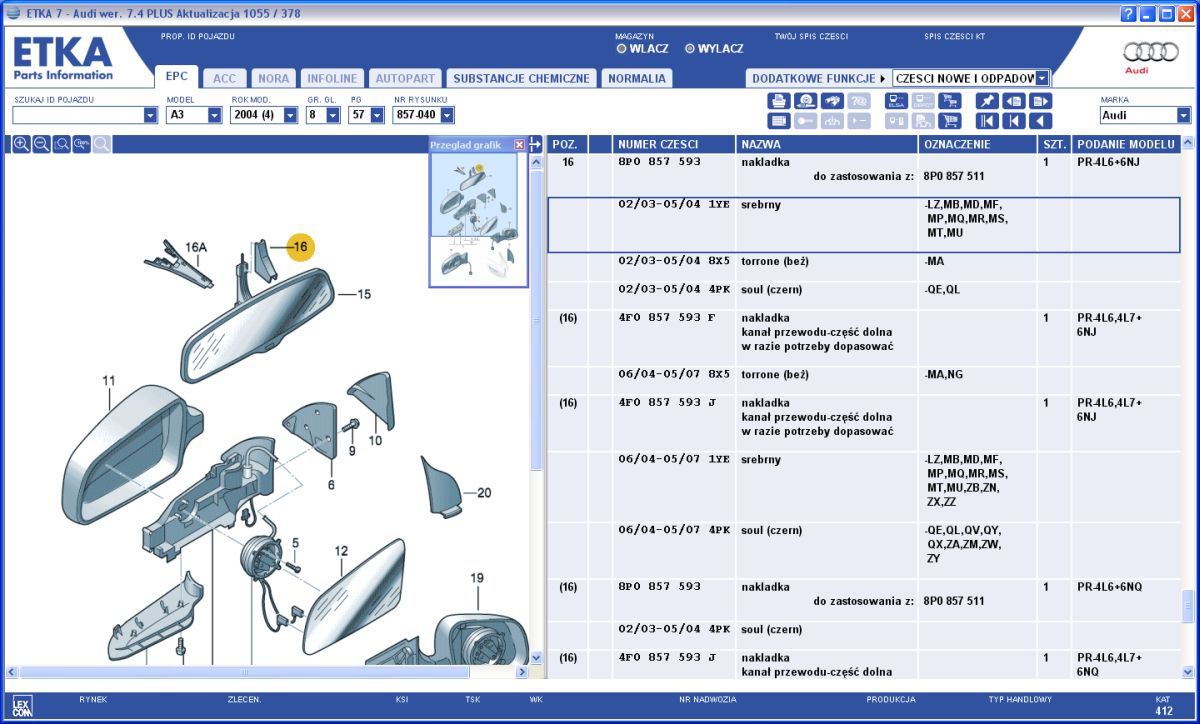This screenshot has width=1200, height=724.
Task: Click the lower shopping cart icon
Action: (x=950, y=121)
